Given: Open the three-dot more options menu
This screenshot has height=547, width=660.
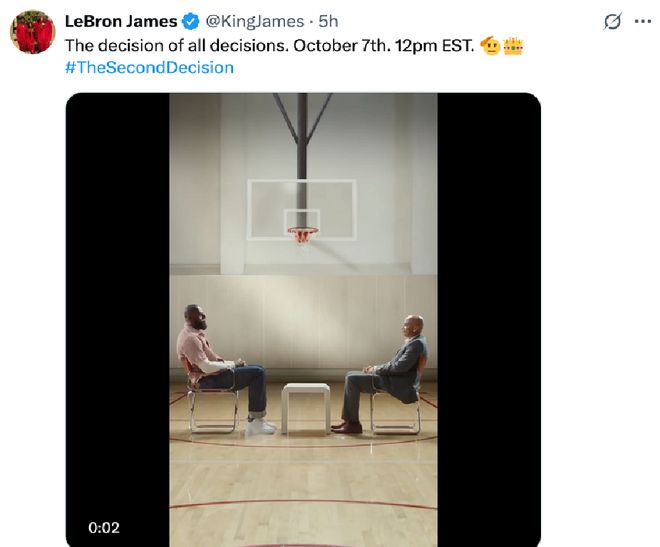Looking at the screenshot, I should click(x=643, y=21).
